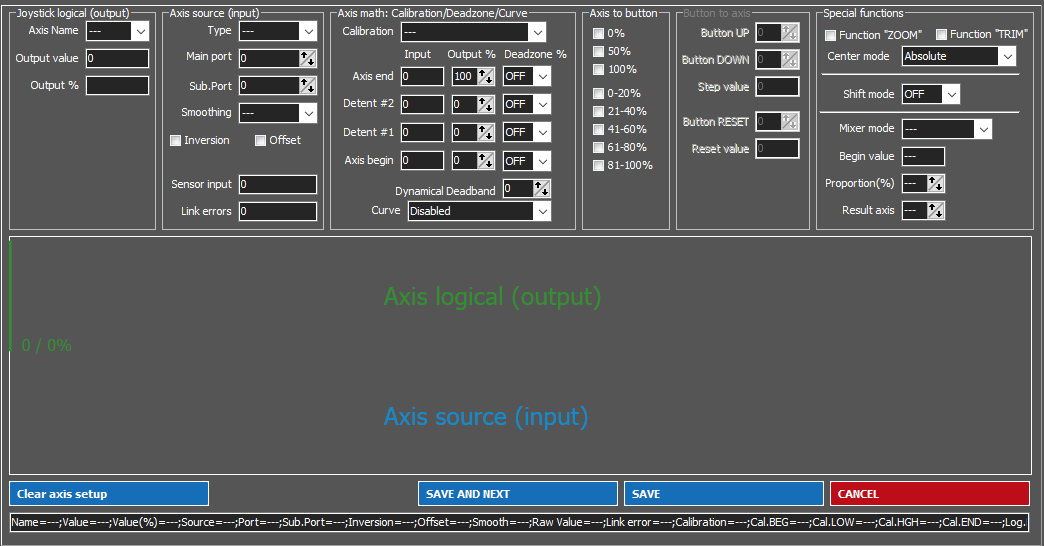Click the Axis end Input field

[422, 77]
